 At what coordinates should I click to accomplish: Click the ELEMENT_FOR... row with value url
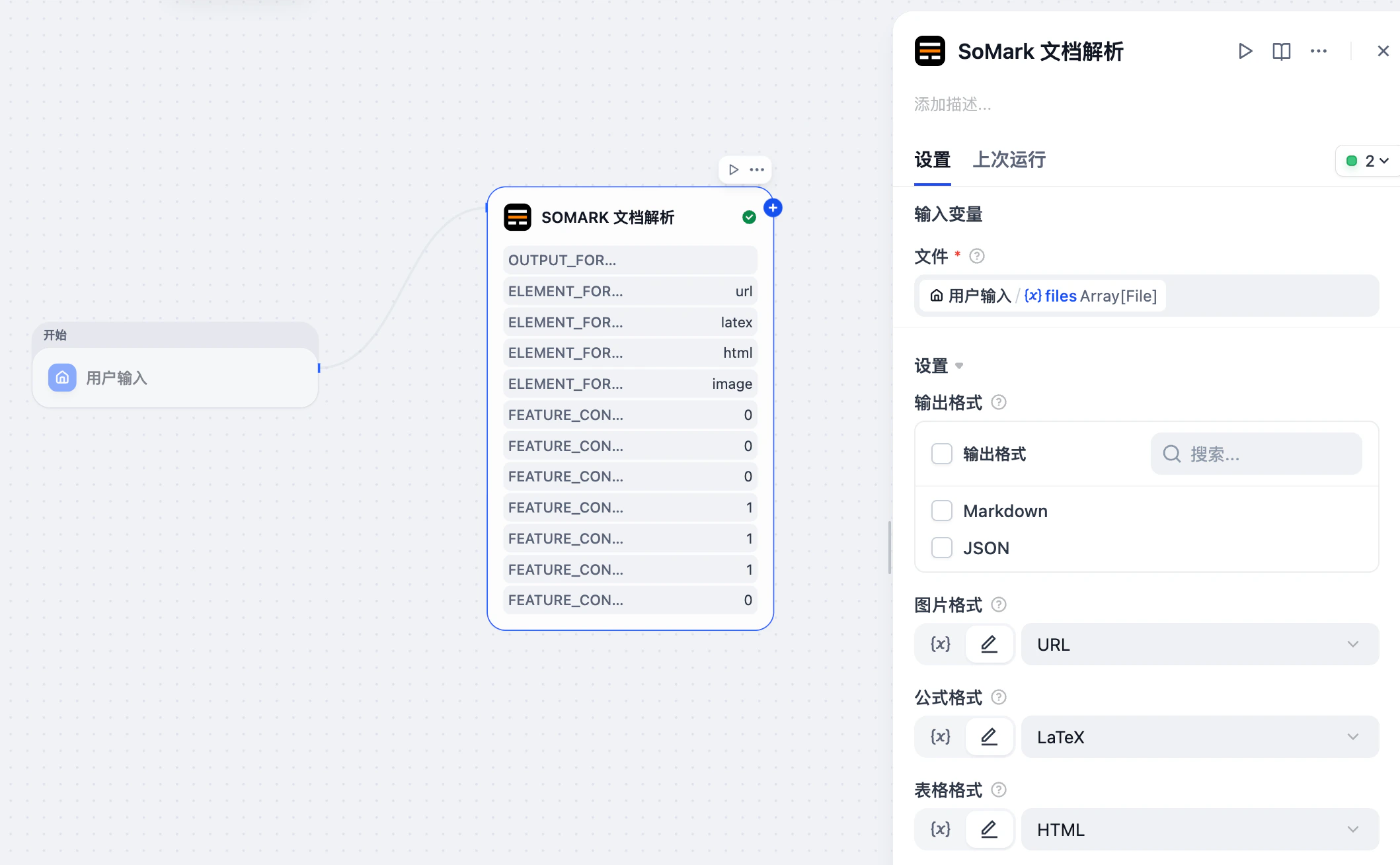coord(630,291)
